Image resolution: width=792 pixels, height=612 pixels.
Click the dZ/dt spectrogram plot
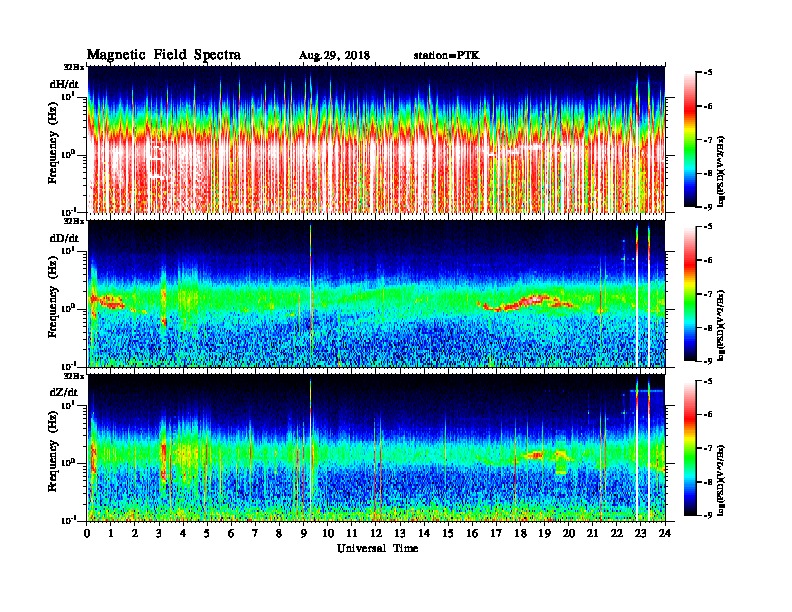pyautogui.click(x=376, y=448)
